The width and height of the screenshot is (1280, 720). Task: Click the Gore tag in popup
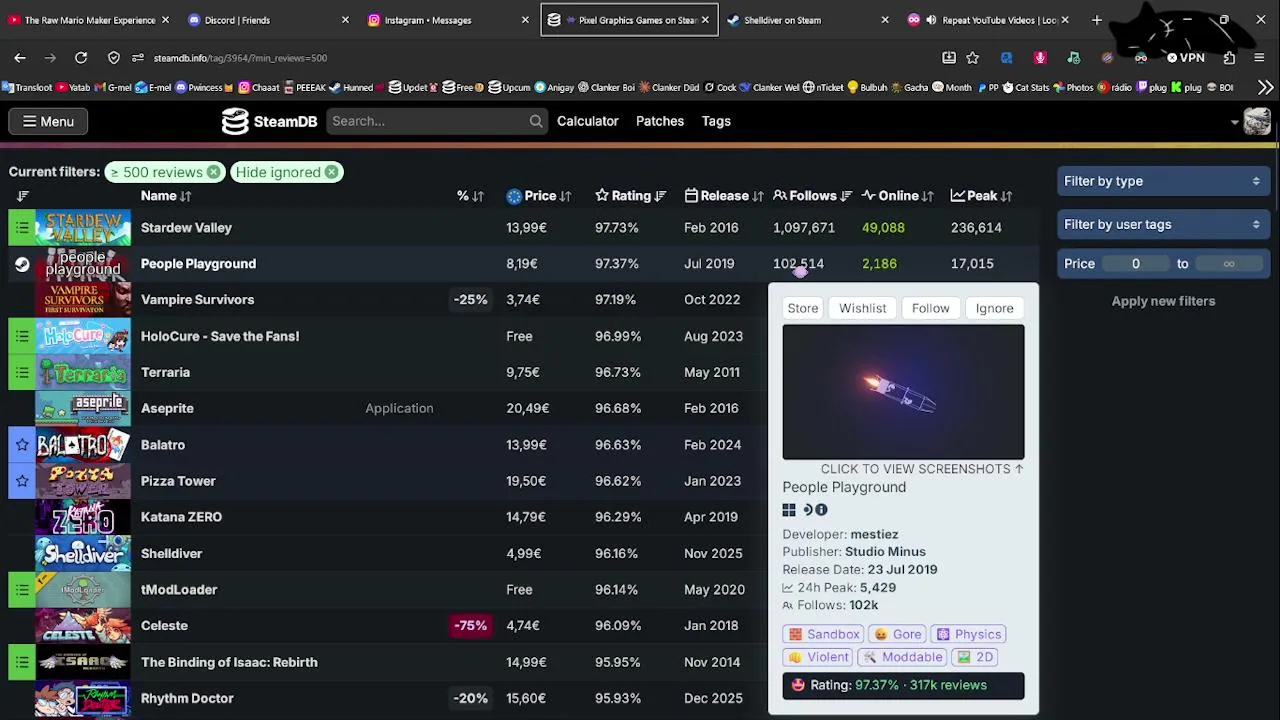coord(898,634)
